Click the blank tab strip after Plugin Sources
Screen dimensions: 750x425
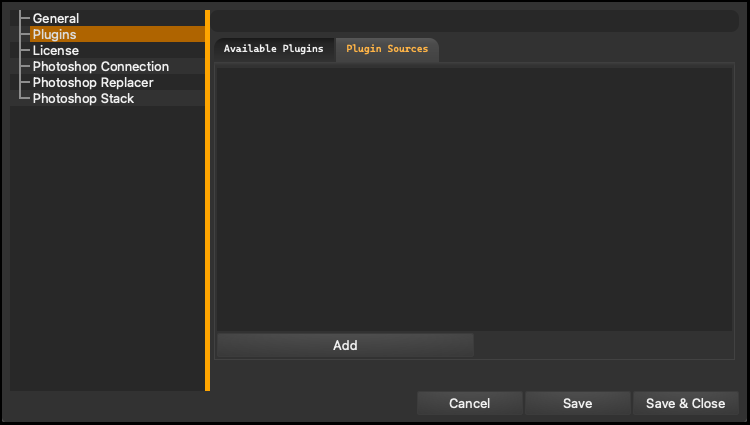(587, 50)
